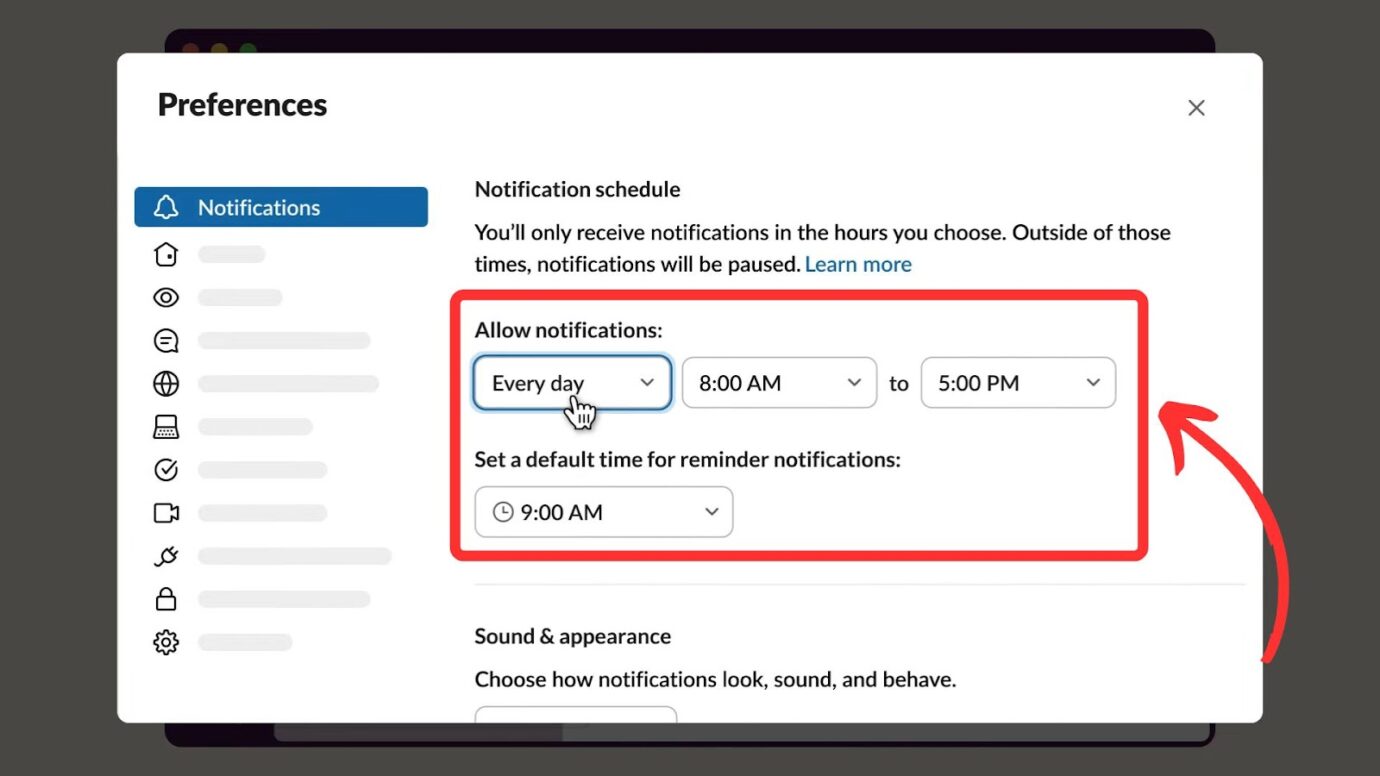Viewport: 1380px width, 776px height.
Task: Close the Preferences dialog
Action: [1196, 108]
